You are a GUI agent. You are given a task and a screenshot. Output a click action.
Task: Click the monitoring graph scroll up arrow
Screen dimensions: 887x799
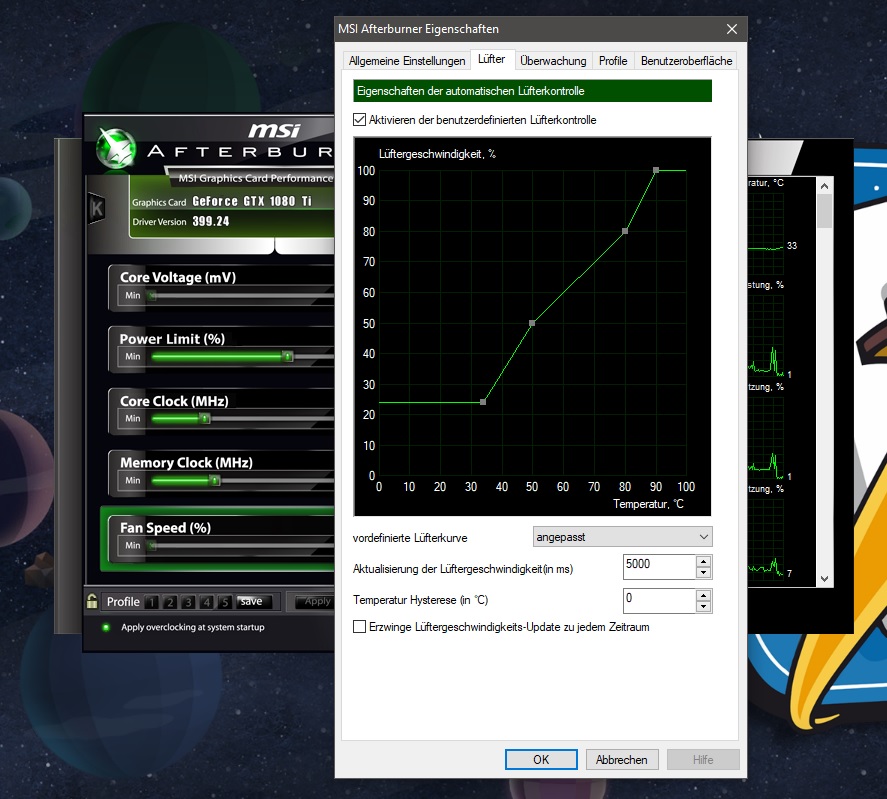pos(824,186)
